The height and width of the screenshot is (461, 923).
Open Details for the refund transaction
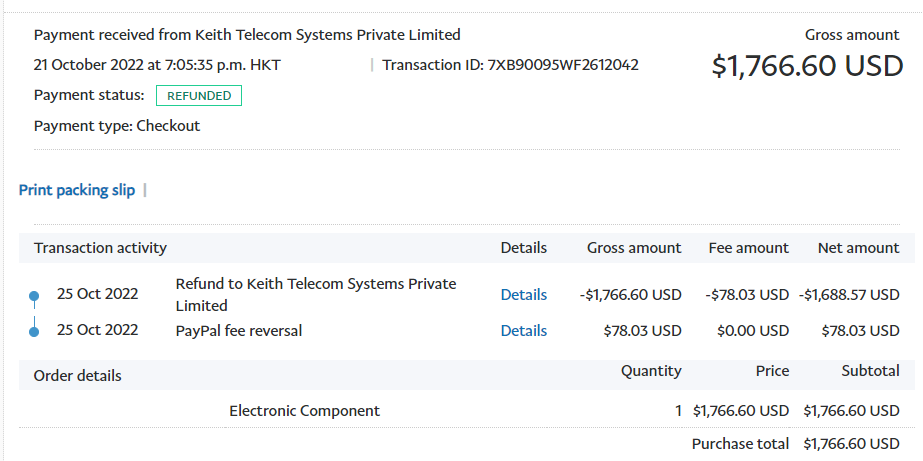click(524, 295)
